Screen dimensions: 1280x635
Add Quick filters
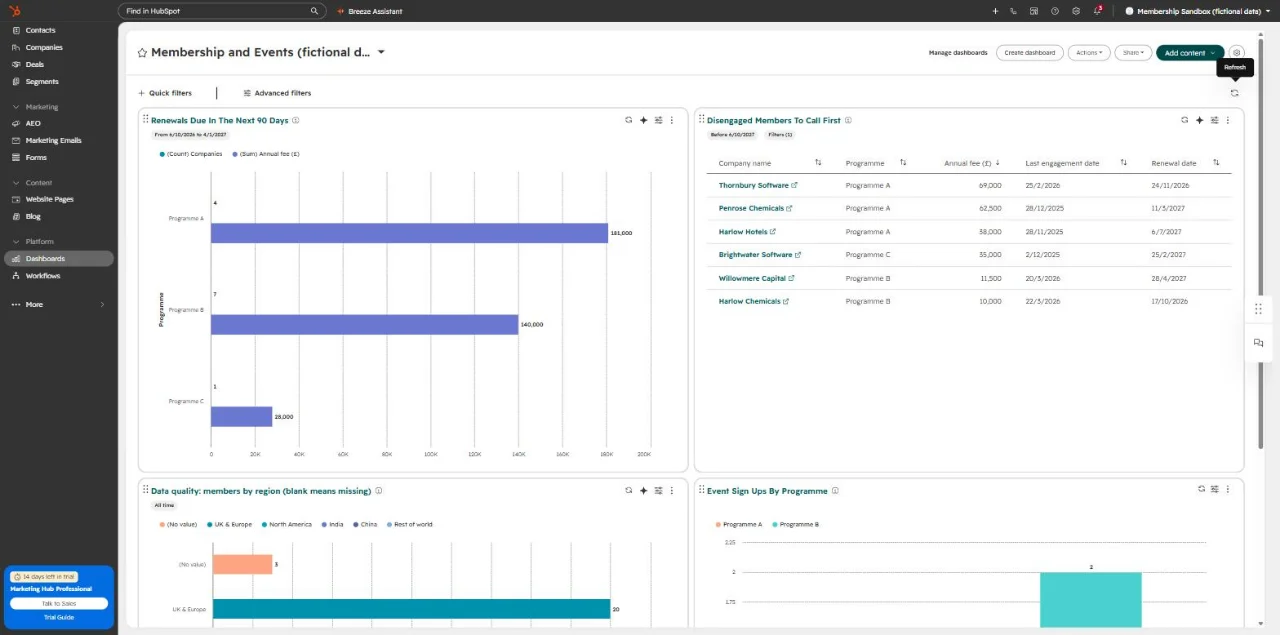(x=165, y=93)
